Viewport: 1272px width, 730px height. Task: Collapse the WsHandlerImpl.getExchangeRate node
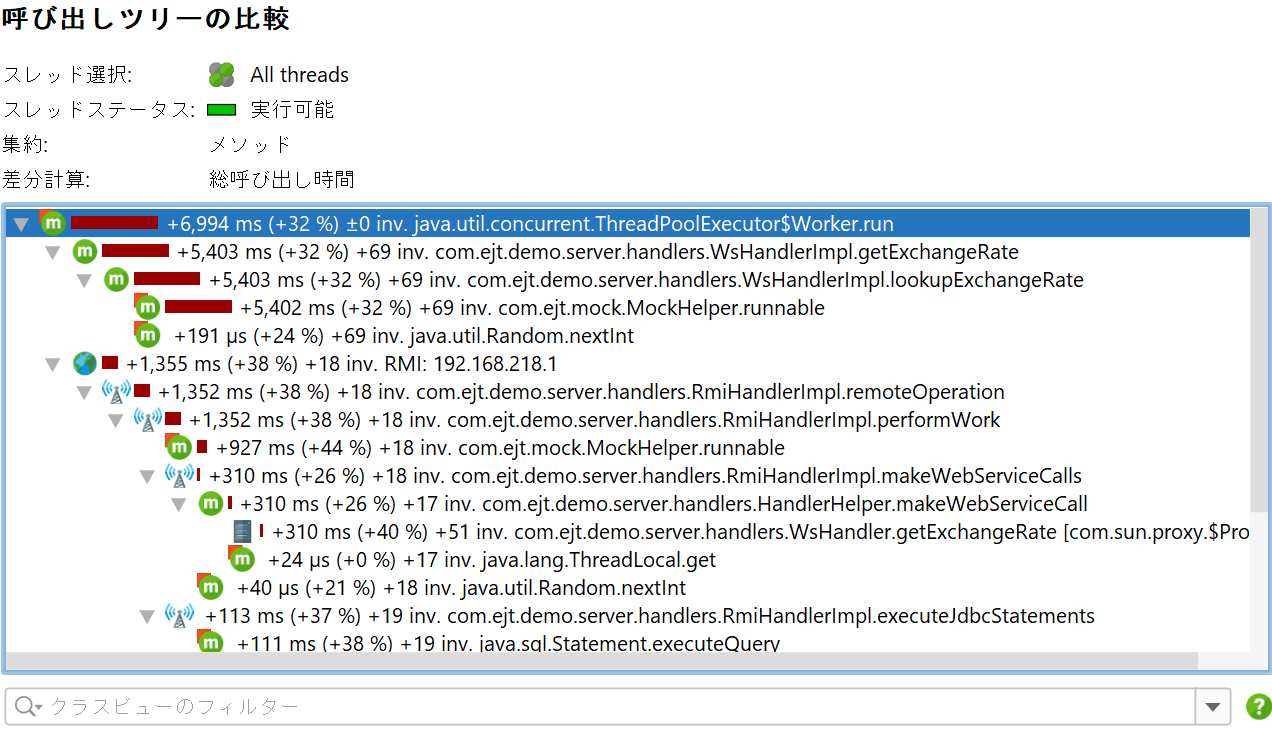click(x=53, y=253)
